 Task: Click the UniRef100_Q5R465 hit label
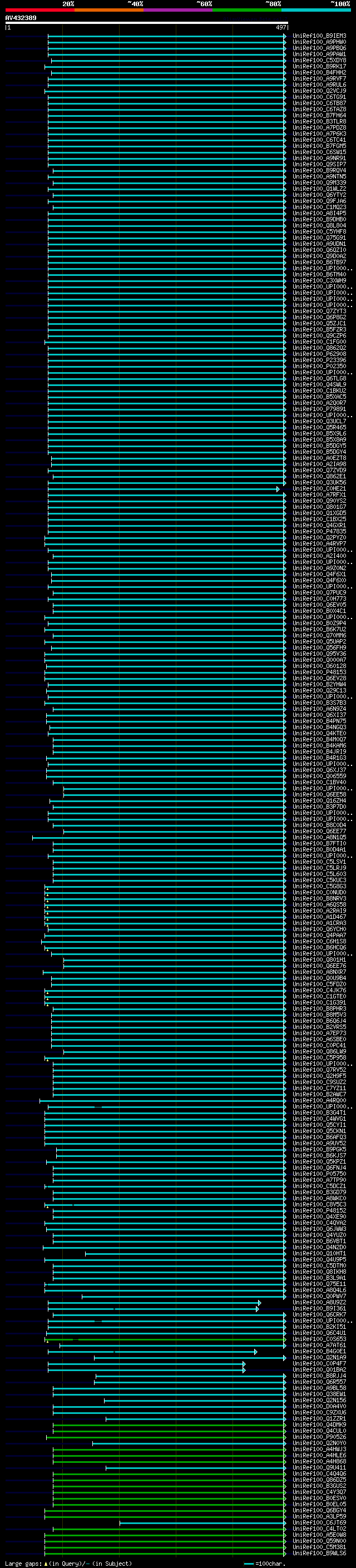click(x=319, y=427)
